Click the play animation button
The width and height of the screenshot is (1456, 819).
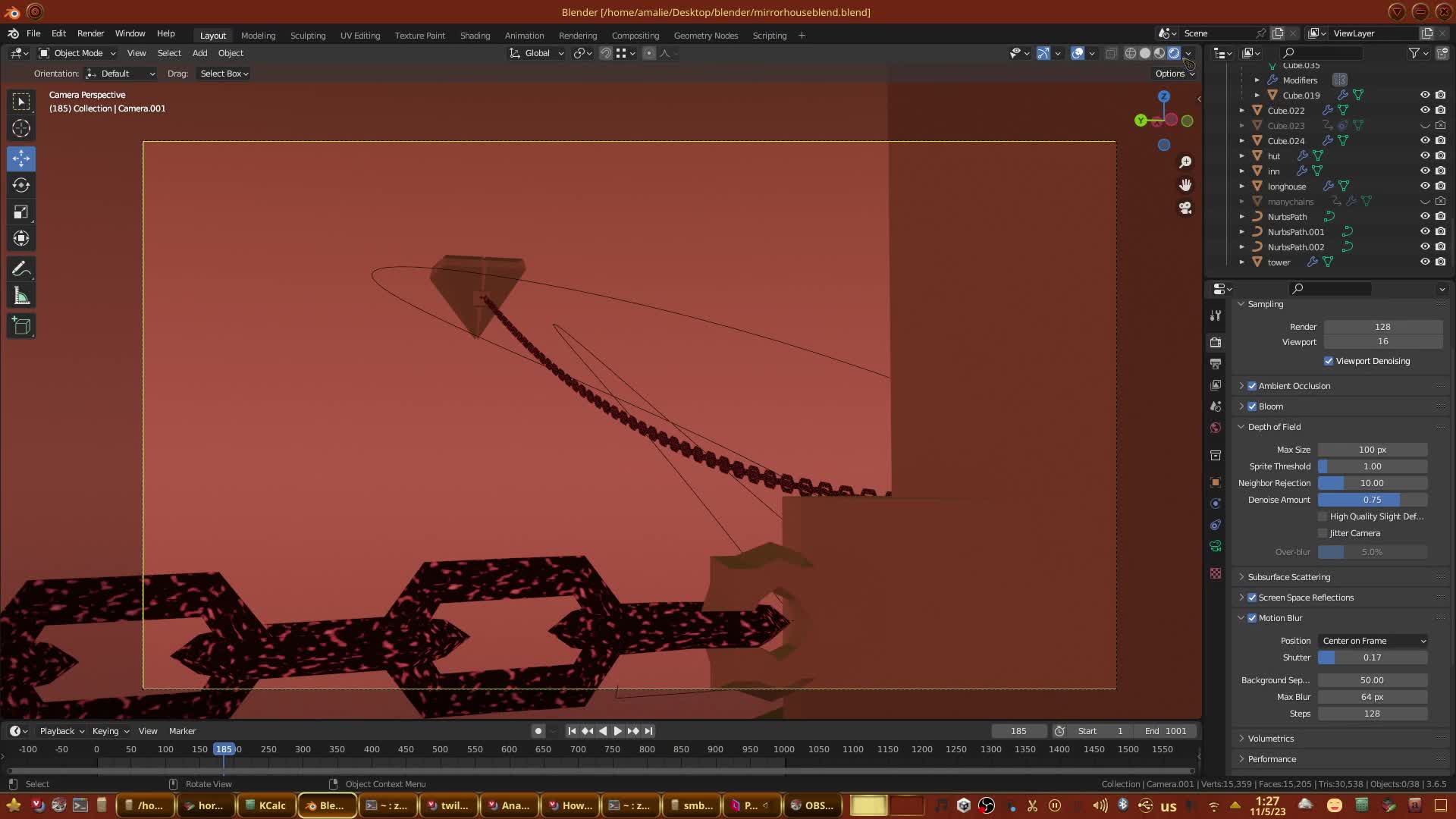coord(617,731)
